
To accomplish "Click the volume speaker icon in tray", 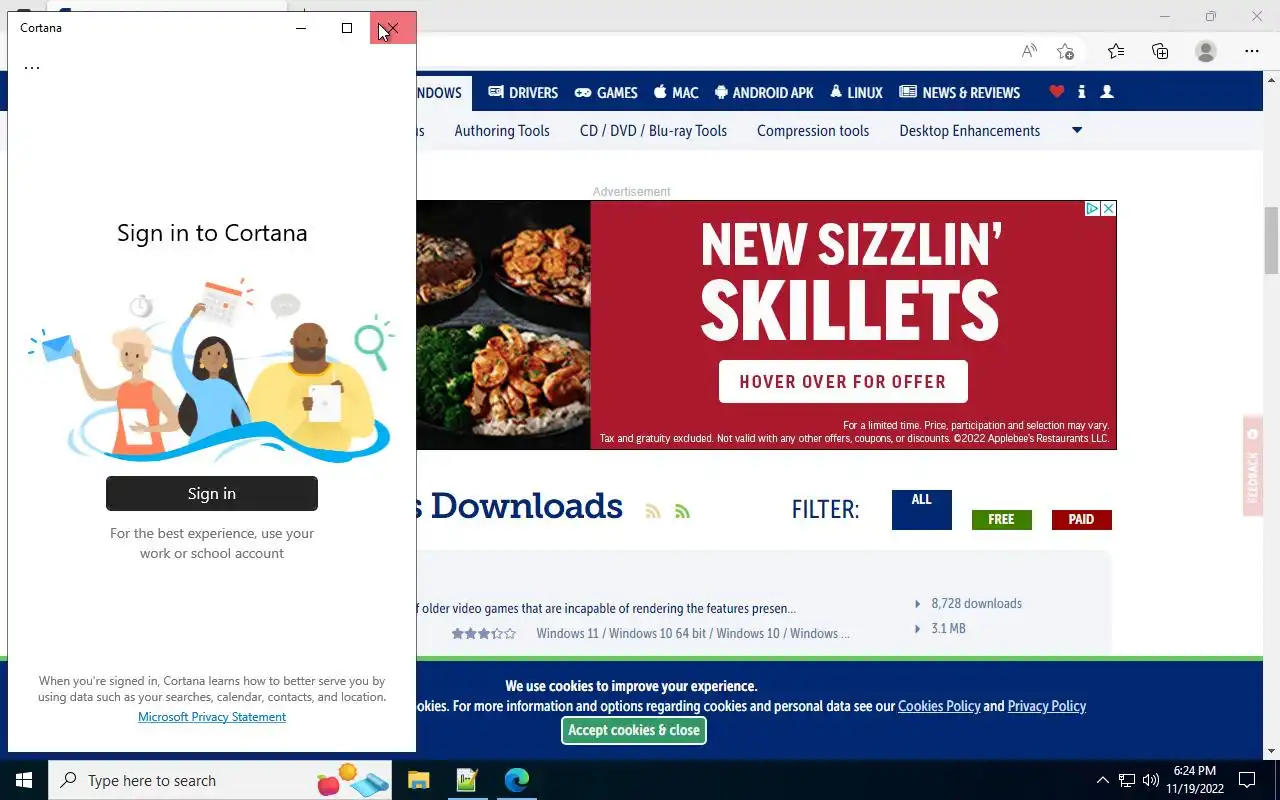I will [x=1151, y=780].
